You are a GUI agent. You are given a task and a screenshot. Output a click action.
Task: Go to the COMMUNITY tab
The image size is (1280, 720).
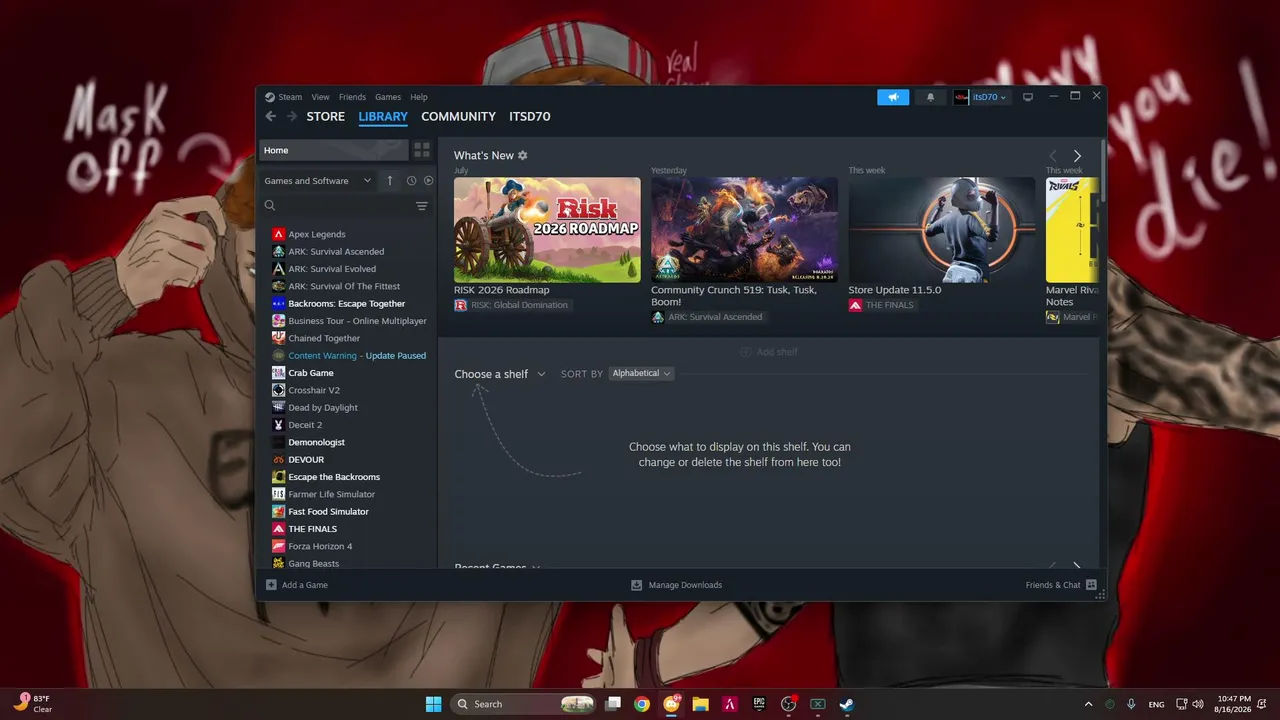click(458, 117)
